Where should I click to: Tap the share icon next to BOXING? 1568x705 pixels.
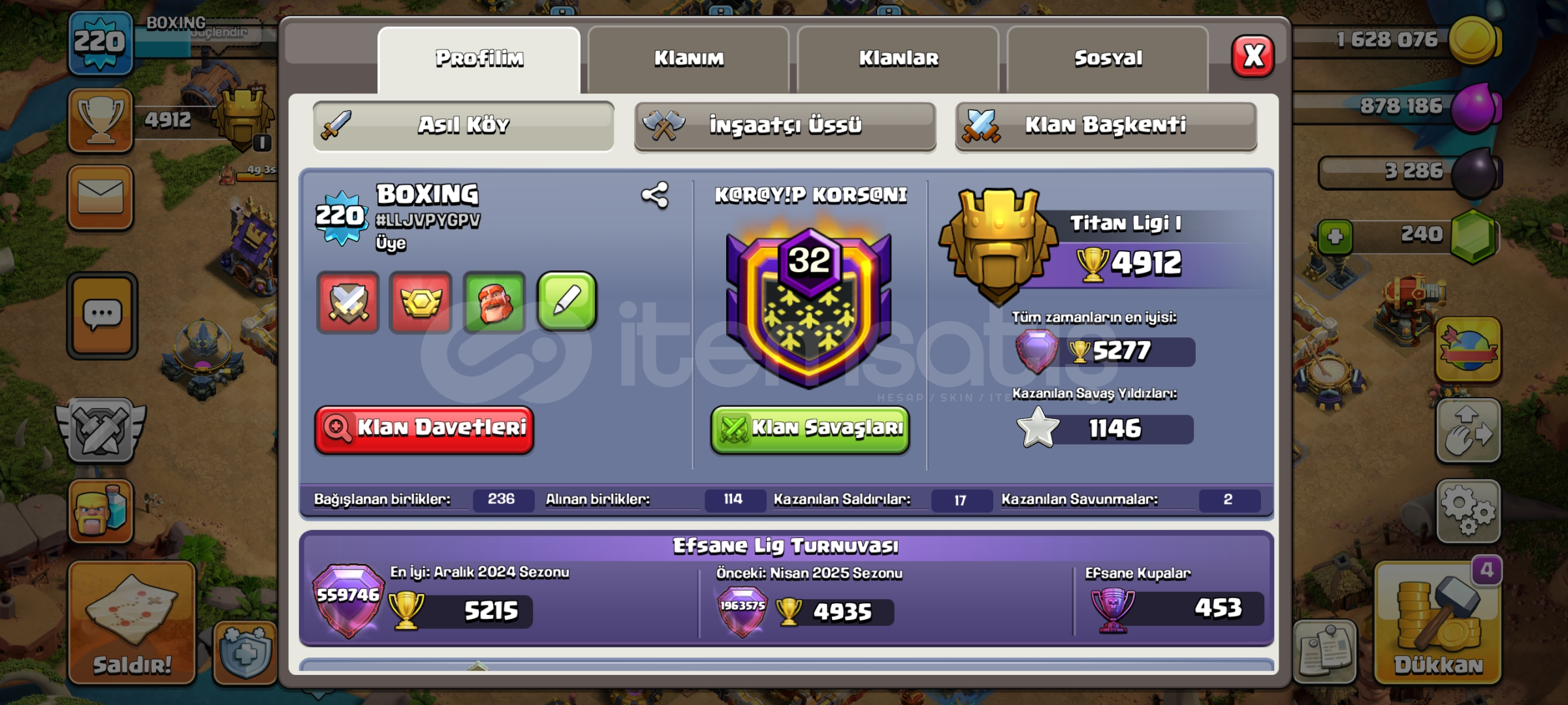pos(654,195)
